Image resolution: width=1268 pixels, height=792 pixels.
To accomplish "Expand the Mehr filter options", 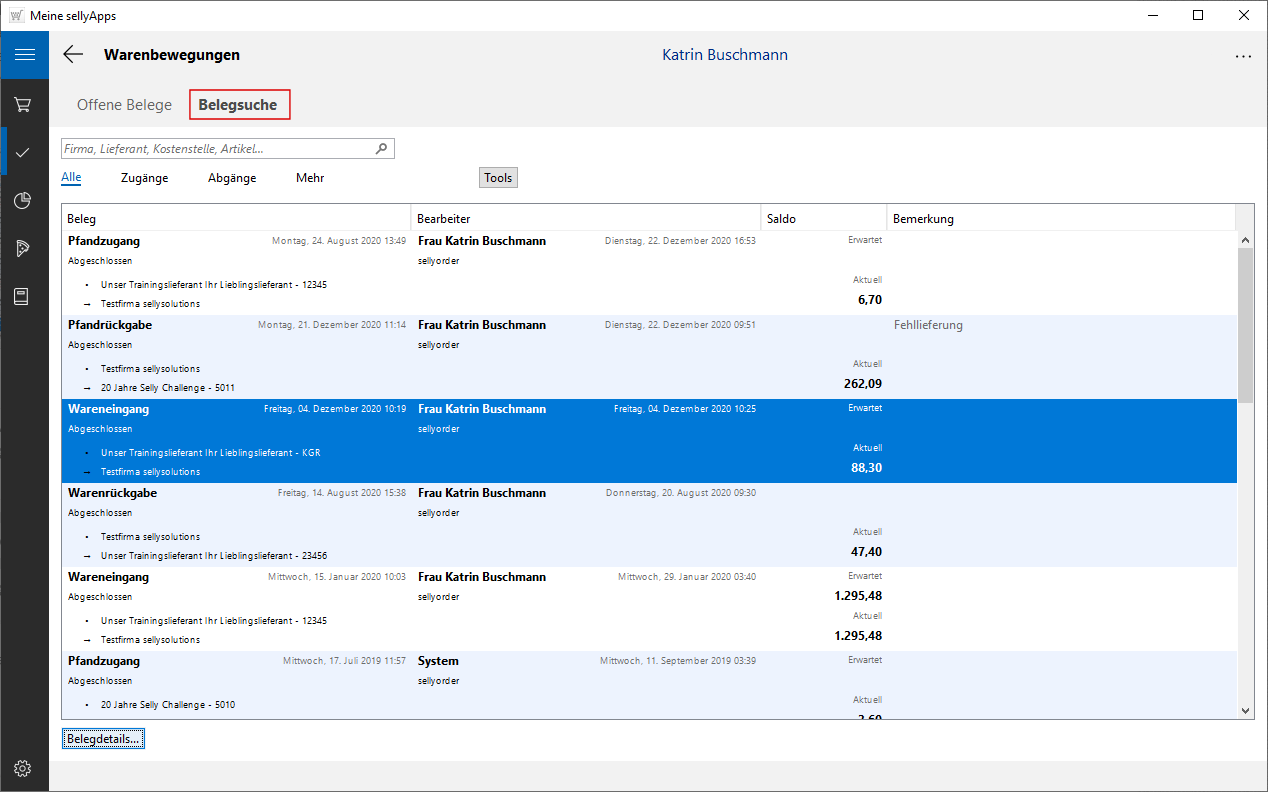I will (x=310, y=178).
